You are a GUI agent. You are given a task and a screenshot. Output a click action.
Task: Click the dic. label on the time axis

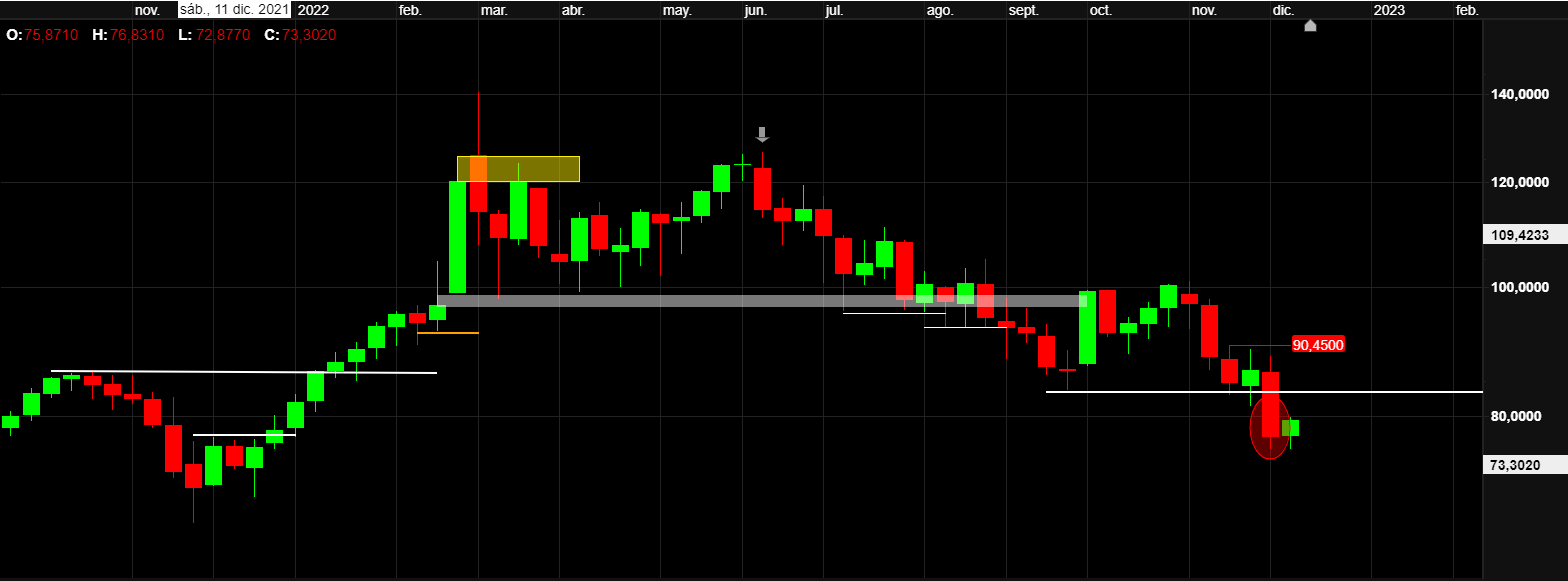pos(1284,10)
